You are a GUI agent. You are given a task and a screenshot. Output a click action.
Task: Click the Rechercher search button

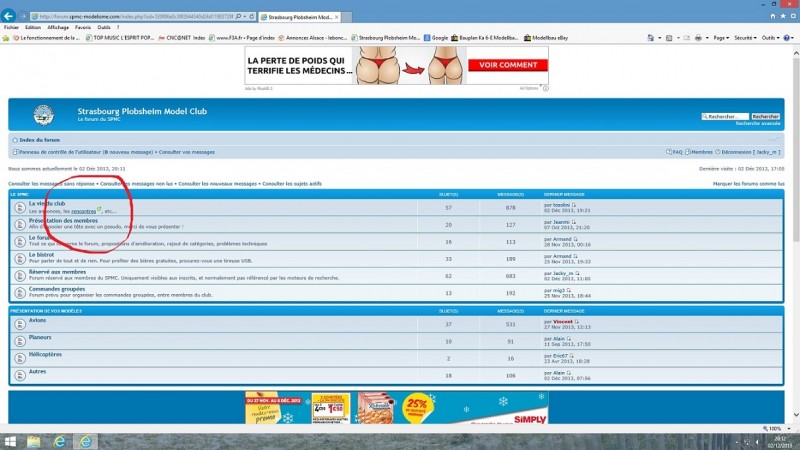(765, 116)
